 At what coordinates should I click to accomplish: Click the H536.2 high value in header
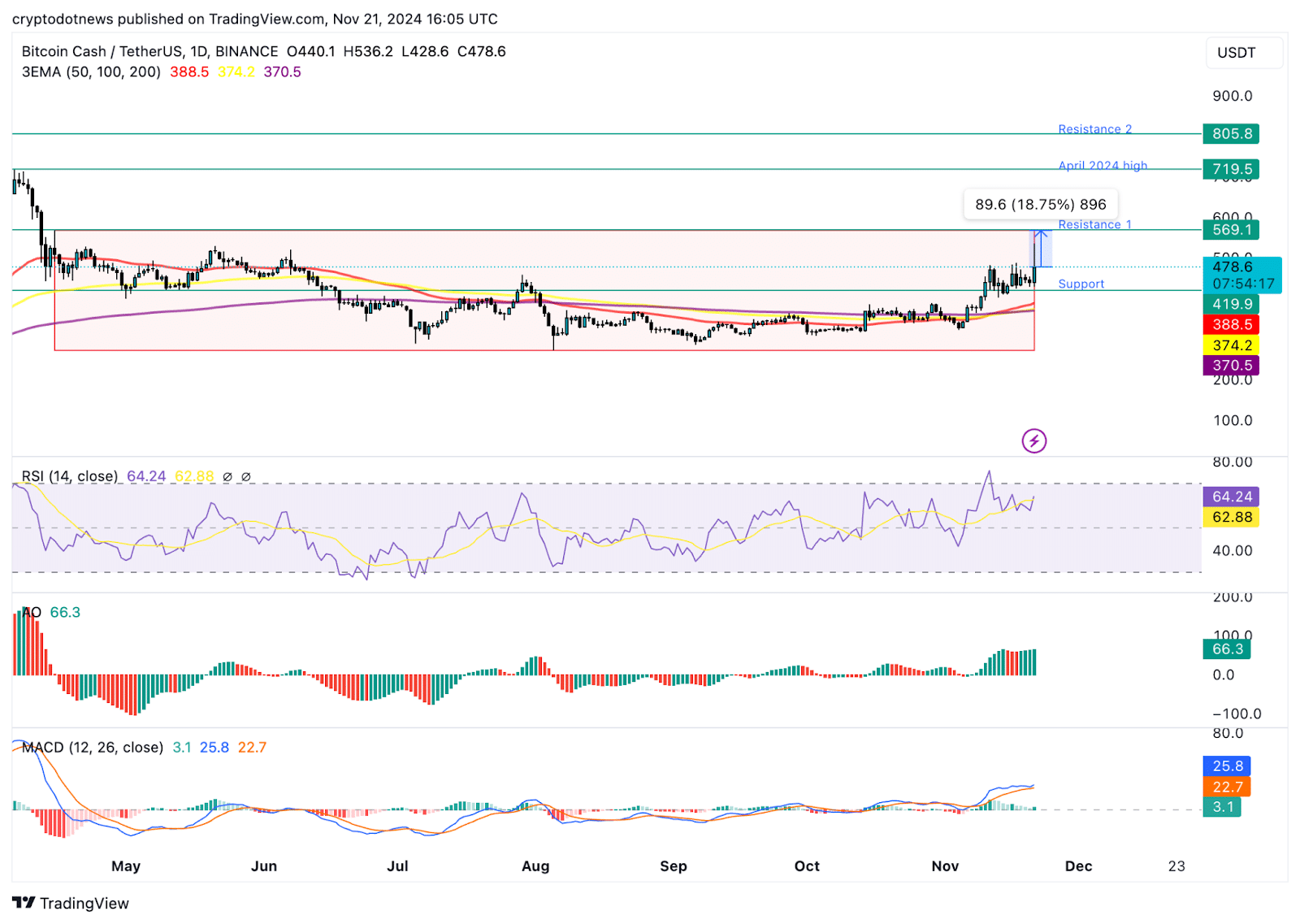pos(368,51)
